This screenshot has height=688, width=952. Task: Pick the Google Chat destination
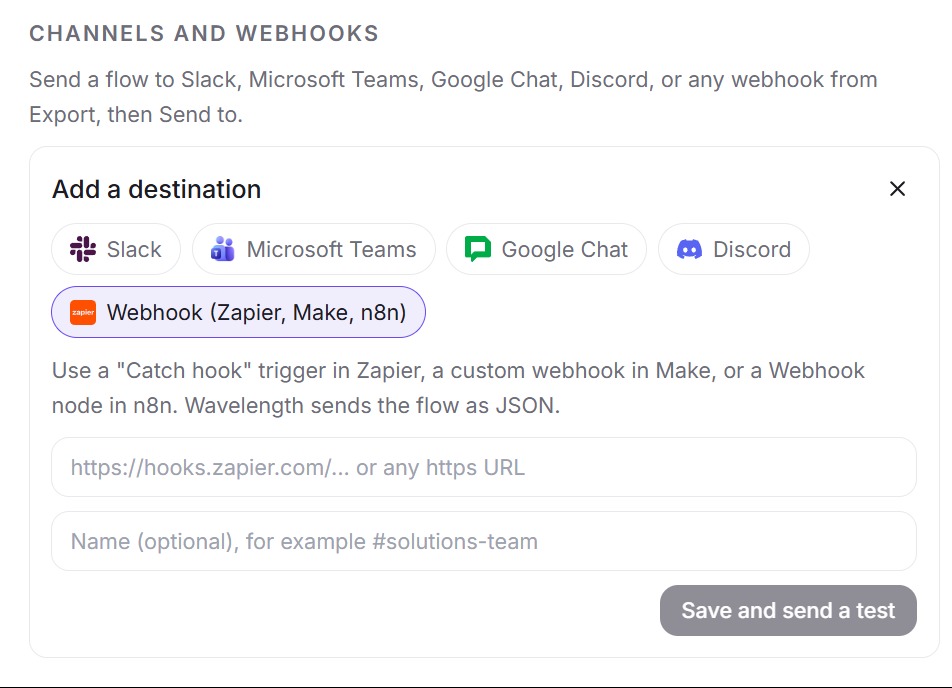[546, 249]
